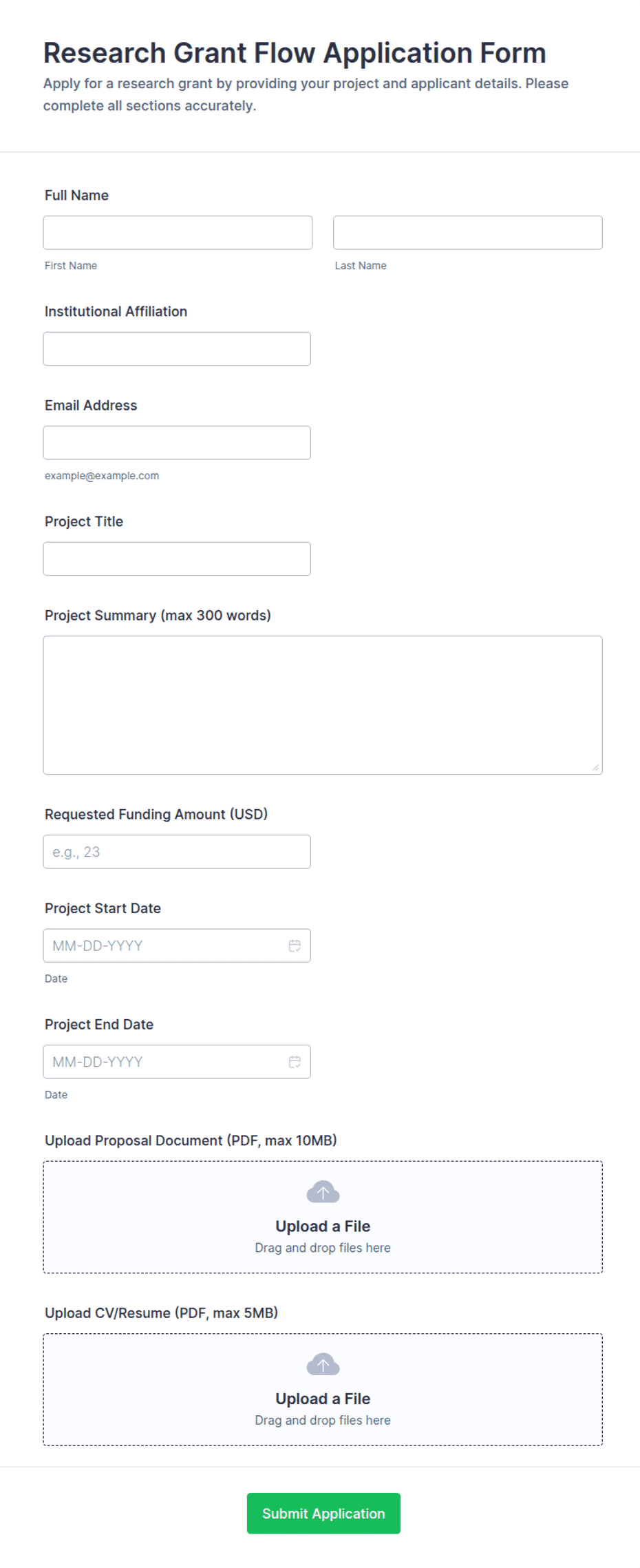Submit the application with the green button
This screenshot has height=1568, width=640.
click(x=323, y=1513)
